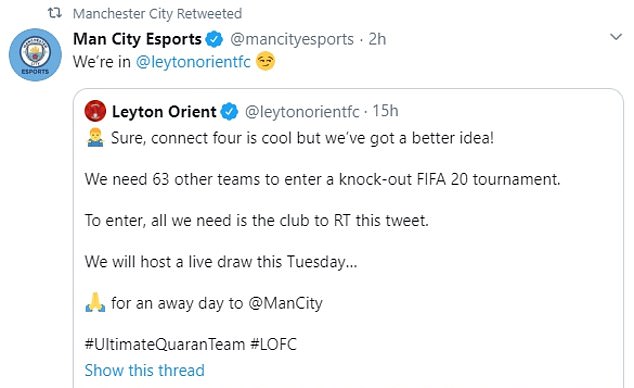Click the #UltimateQuaranTeam hashtag

coord(165,344)
